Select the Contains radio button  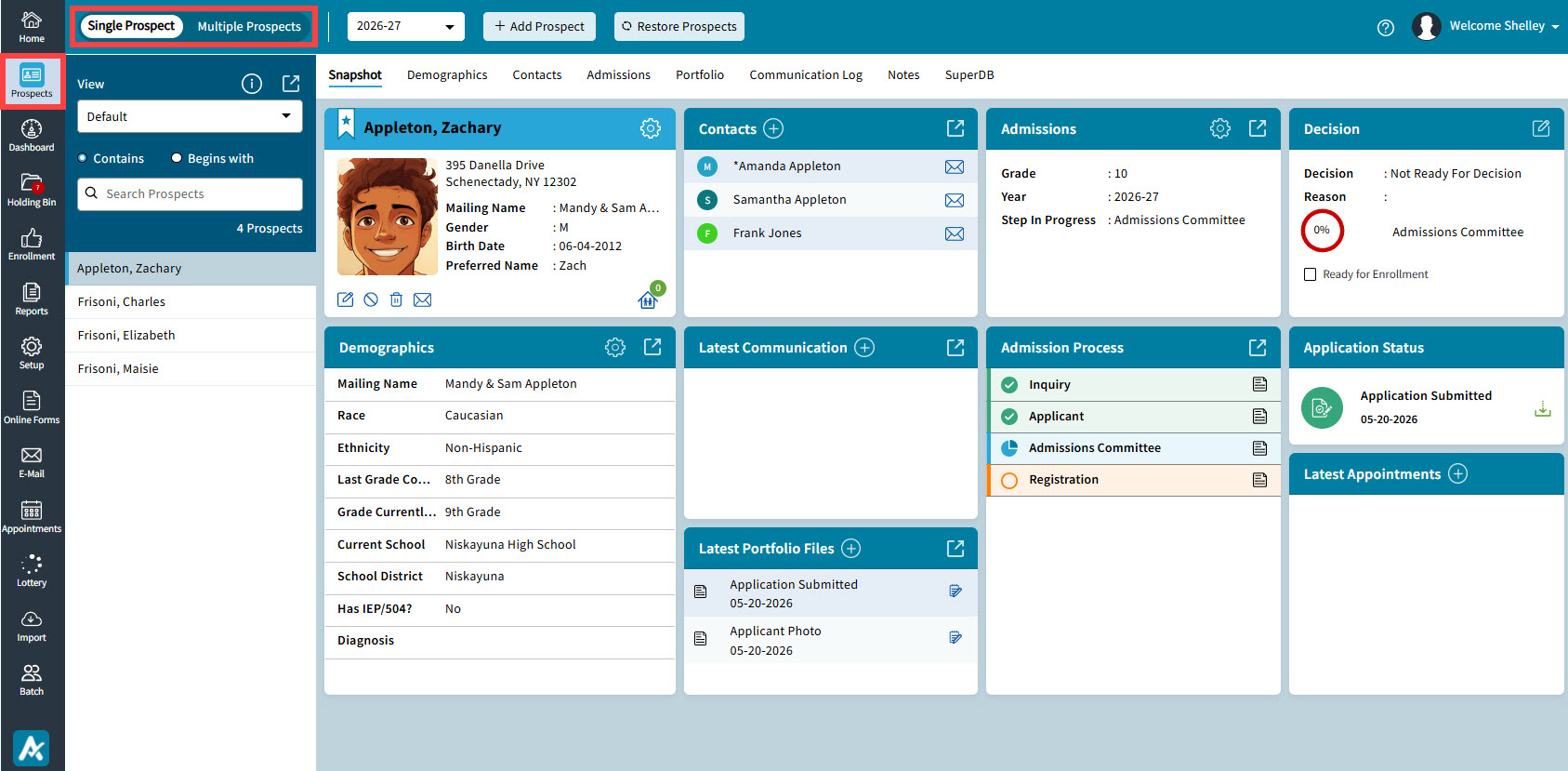point(83,158)
